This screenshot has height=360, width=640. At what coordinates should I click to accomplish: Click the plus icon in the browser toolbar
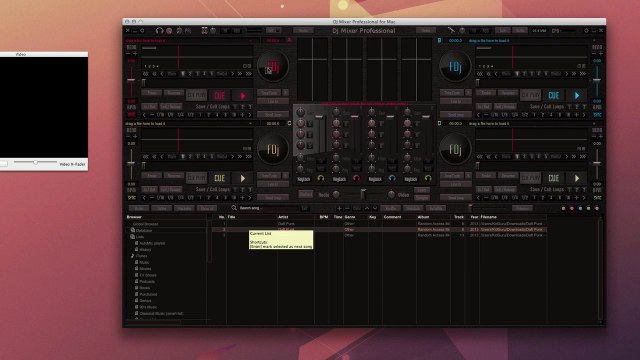click(x=339, y=208)
